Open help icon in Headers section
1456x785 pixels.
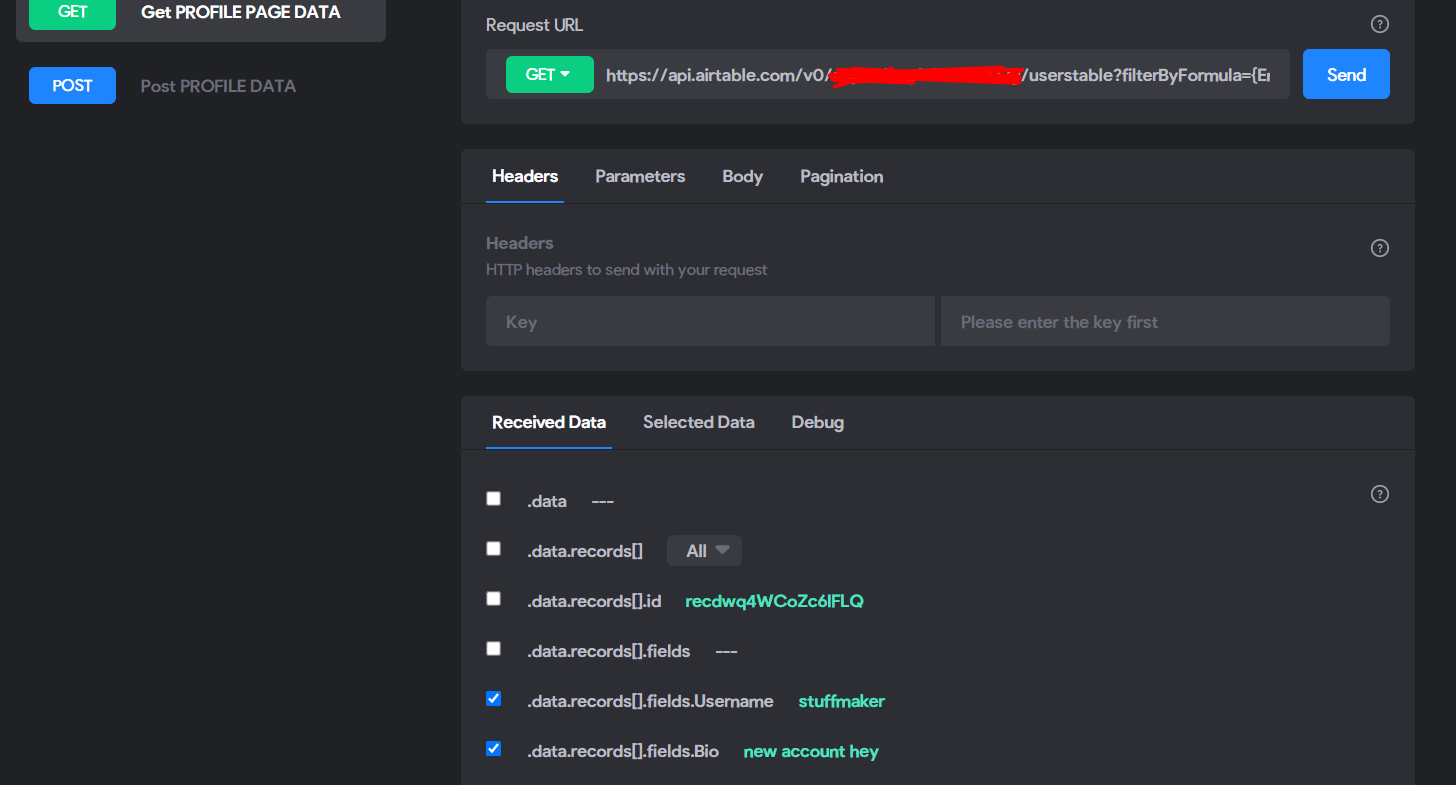[1379, 248]
